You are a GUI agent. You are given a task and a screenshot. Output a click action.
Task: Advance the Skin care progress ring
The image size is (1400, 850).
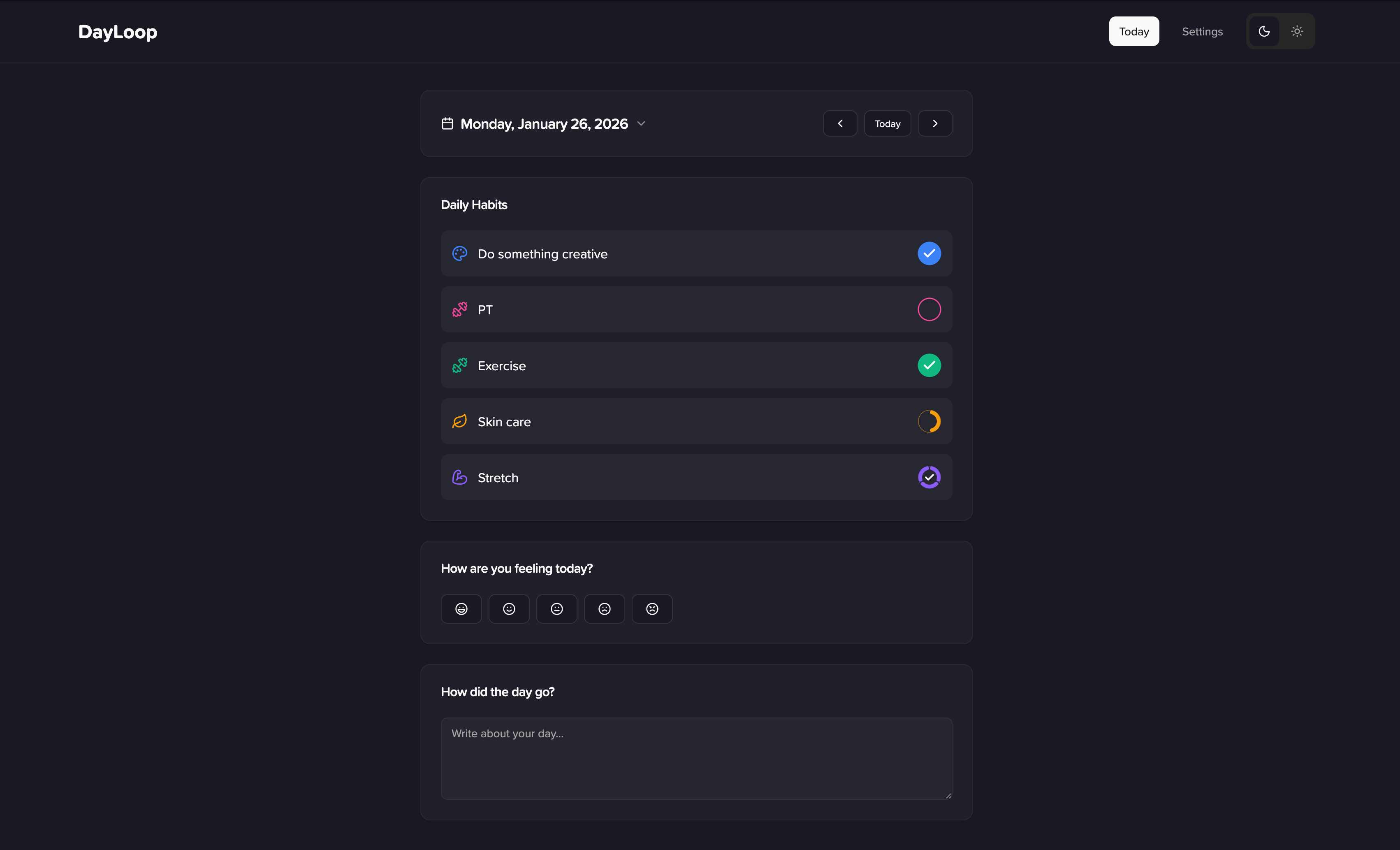[929, 421]
